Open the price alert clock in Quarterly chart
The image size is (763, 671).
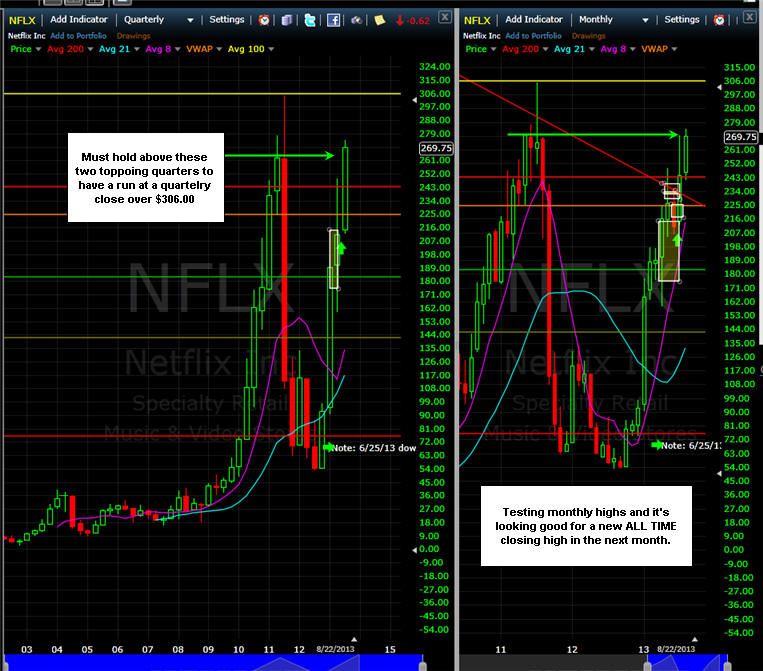(264, 20)
